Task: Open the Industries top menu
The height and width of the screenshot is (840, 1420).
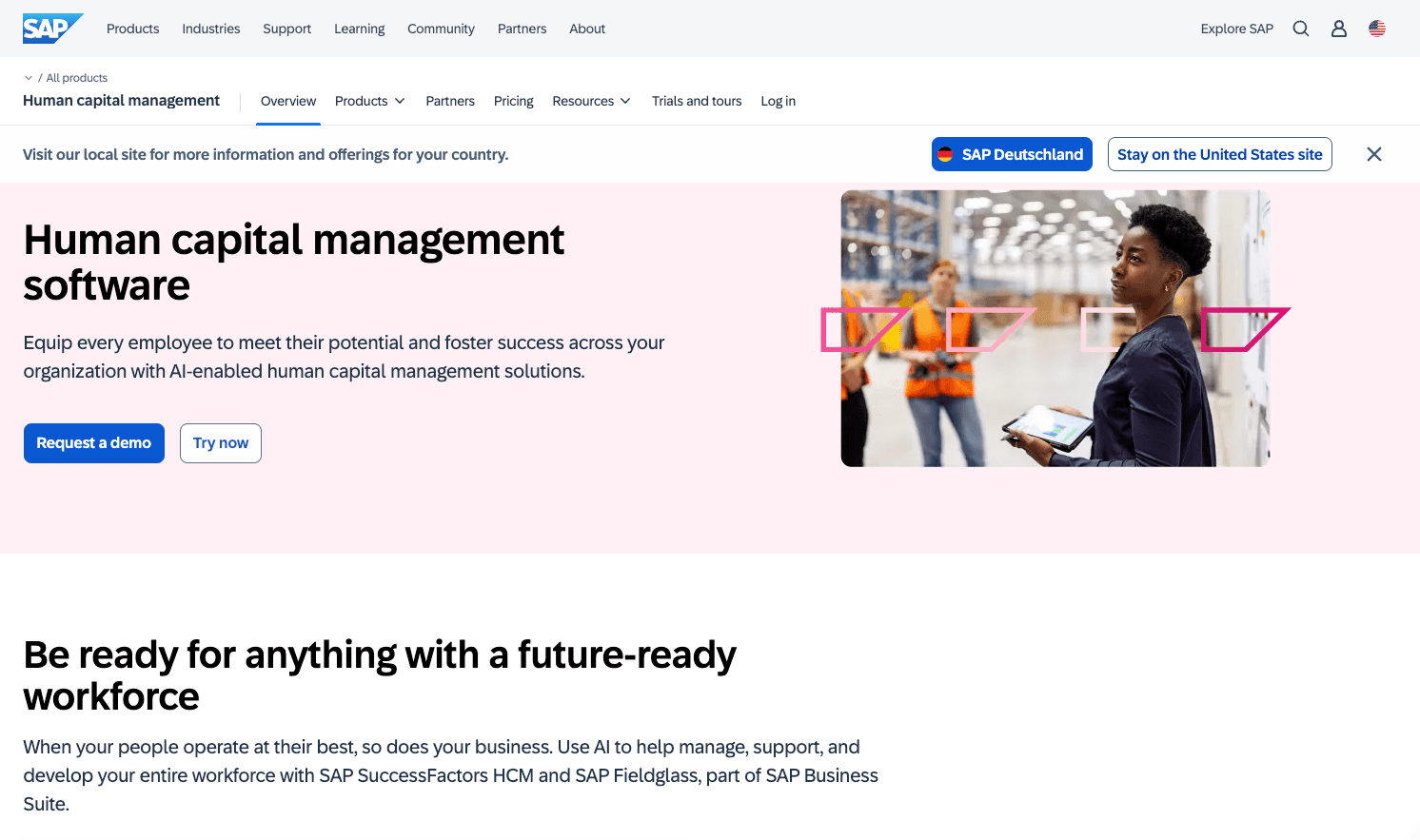Action: (x=210, y=29)
